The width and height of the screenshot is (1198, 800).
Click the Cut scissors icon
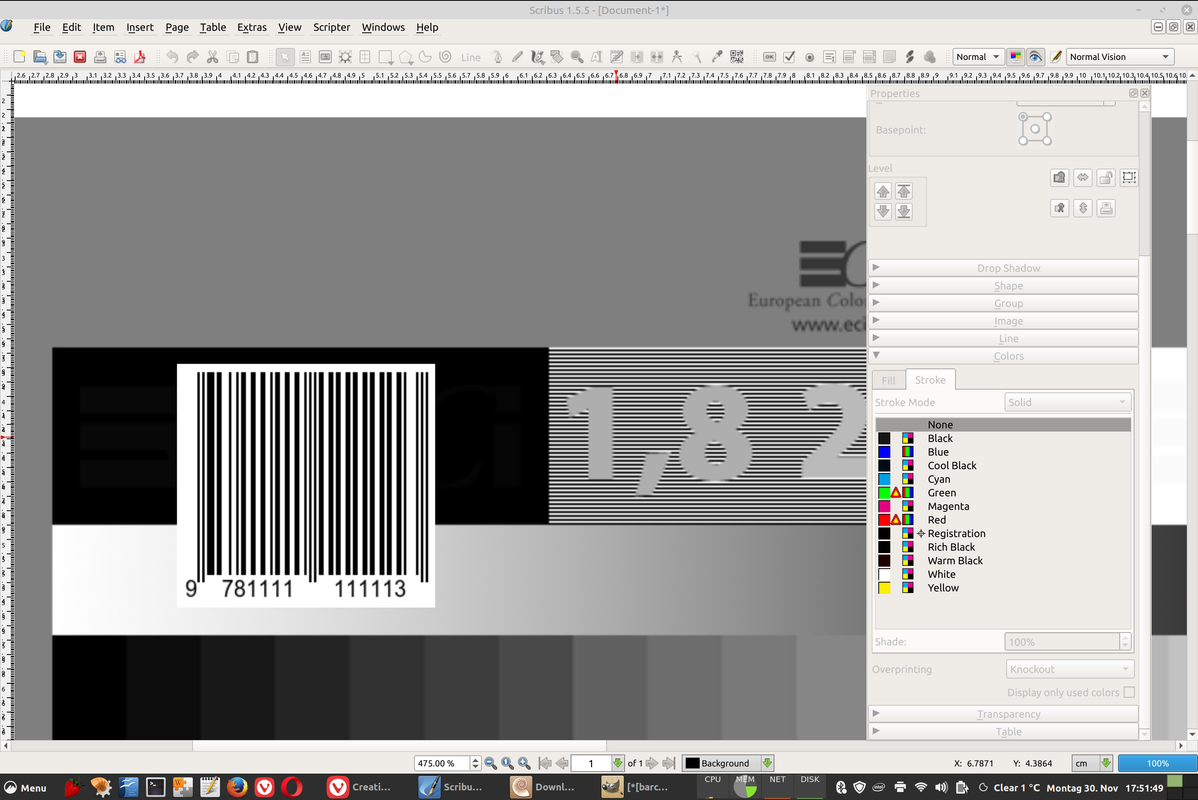click(x=212, y=57)
